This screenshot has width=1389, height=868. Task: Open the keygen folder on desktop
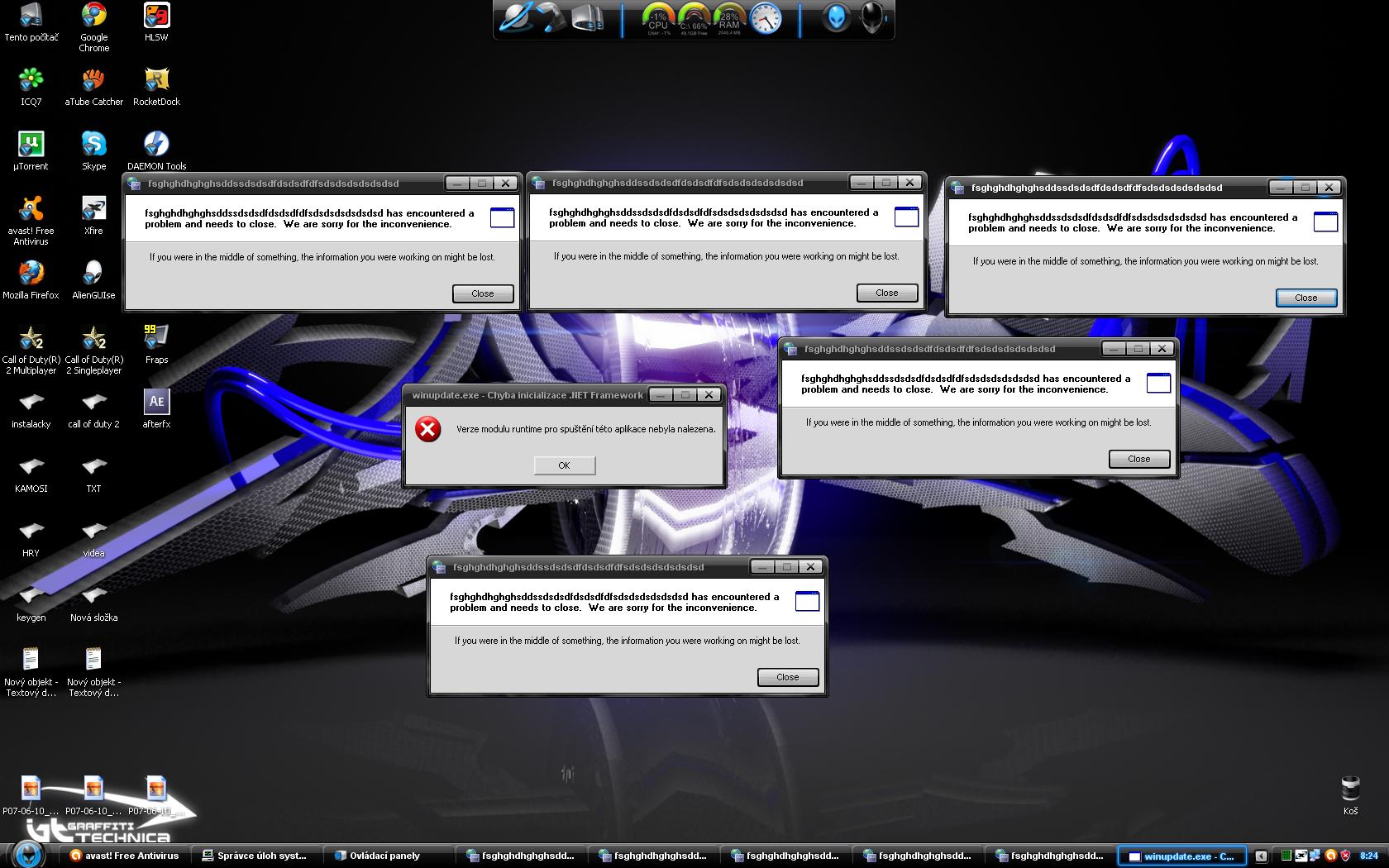click(31, 596)
